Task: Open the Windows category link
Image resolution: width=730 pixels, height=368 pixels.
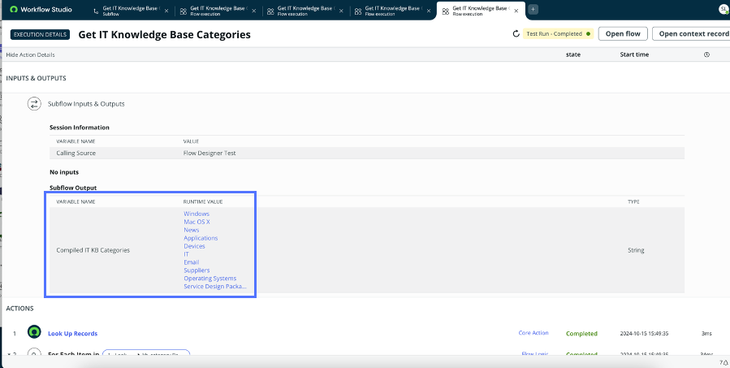Action: 196,214
